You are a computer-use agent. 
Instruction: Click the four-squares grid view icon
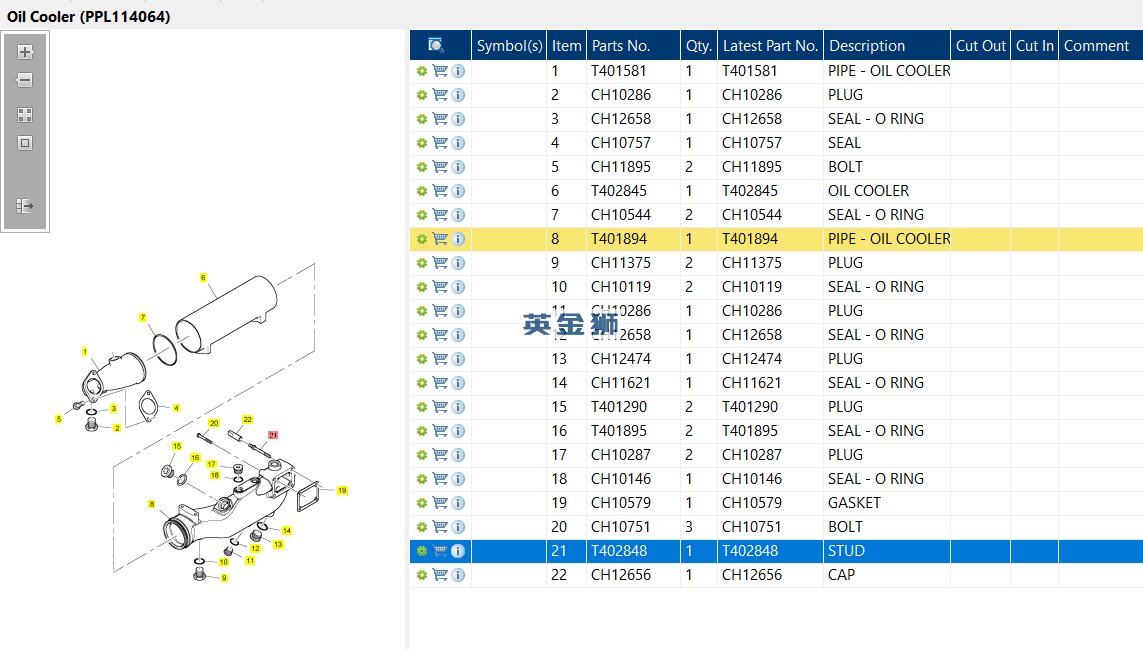25,114
